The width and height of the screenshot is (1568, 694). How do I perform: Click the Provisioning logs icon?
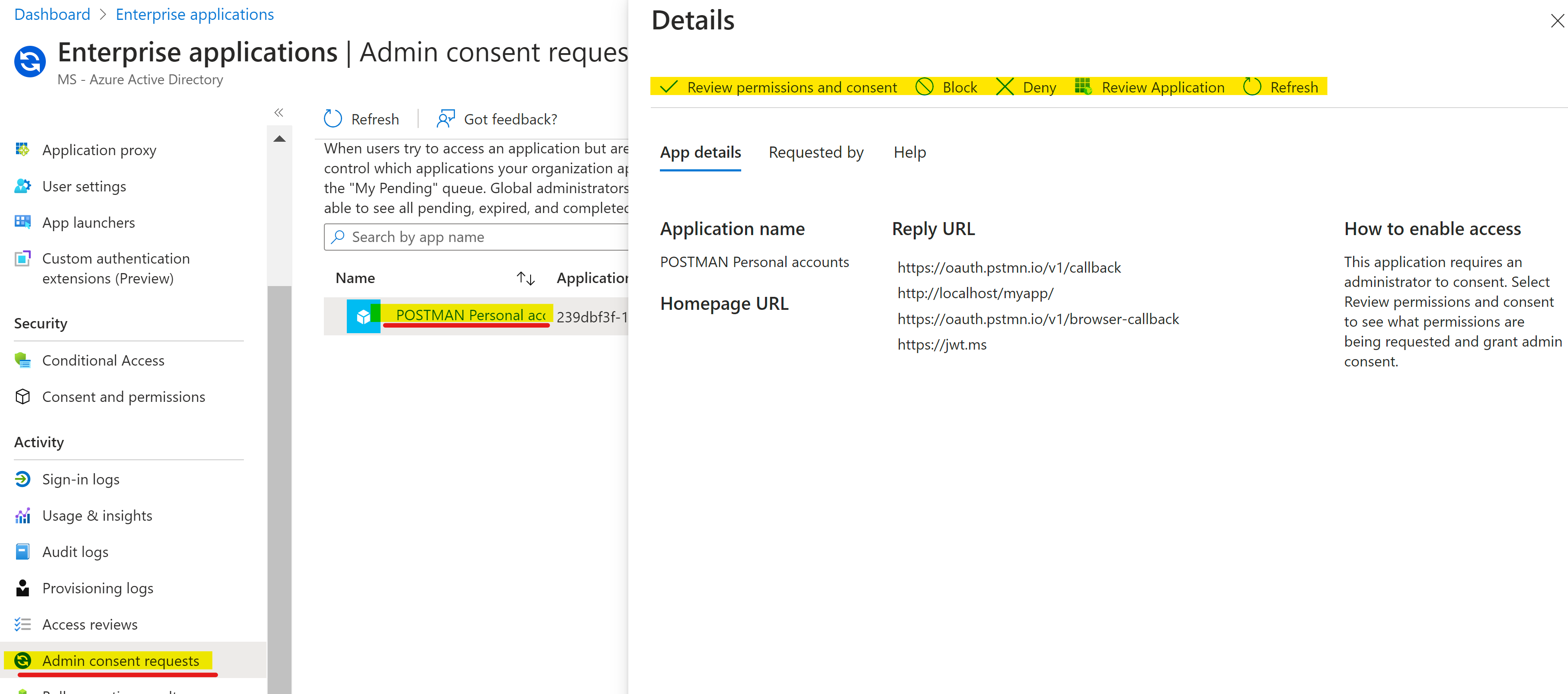pyautogui.click(x=22, y=588)
